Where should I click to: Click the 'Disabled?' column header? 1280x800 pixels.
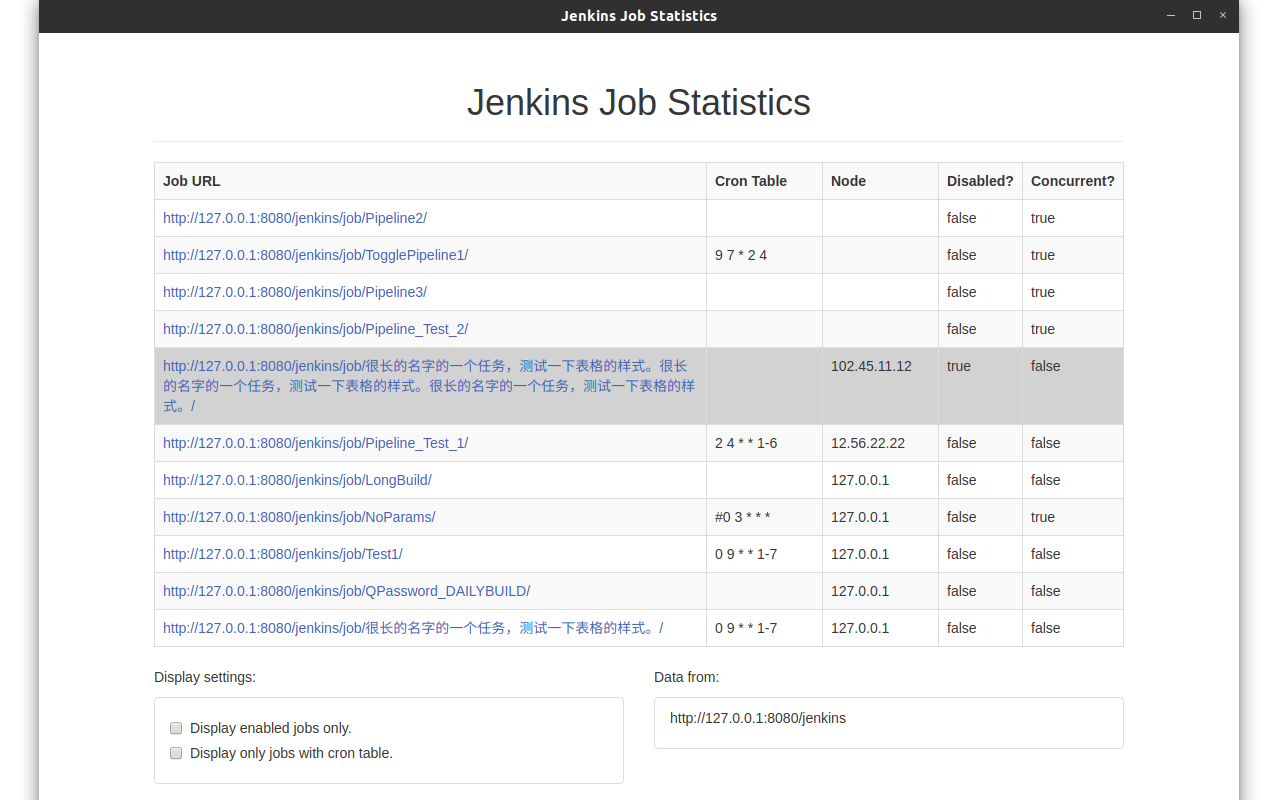(980, 181)
